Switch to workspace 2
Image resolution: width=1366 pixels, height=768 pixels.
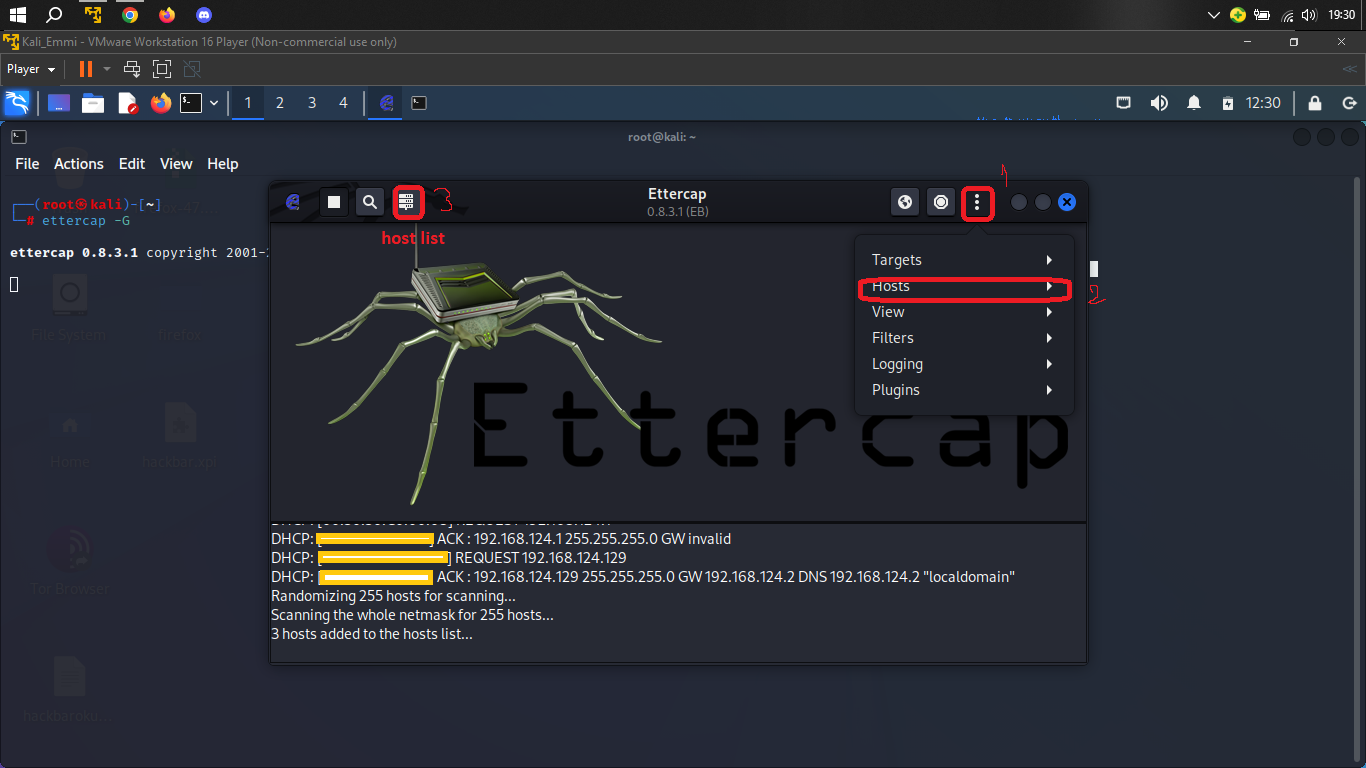pos(280,103)
